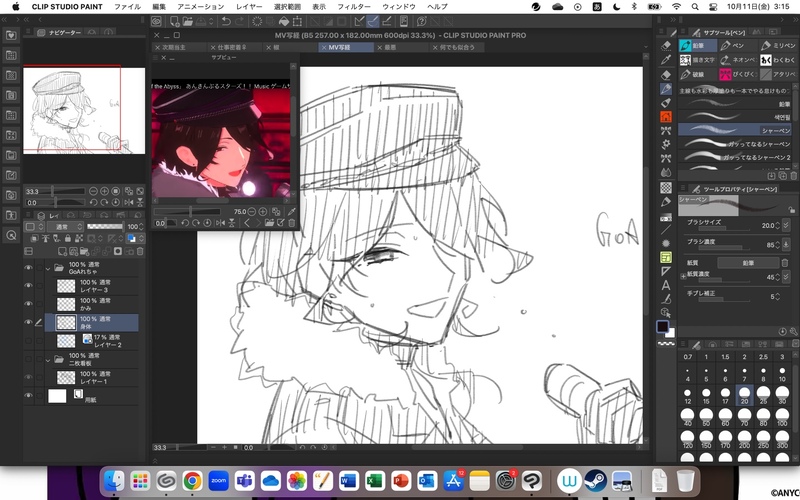Open Steam from the Dock
This screenshot has width=800, height=500.
tap(595, 481)
